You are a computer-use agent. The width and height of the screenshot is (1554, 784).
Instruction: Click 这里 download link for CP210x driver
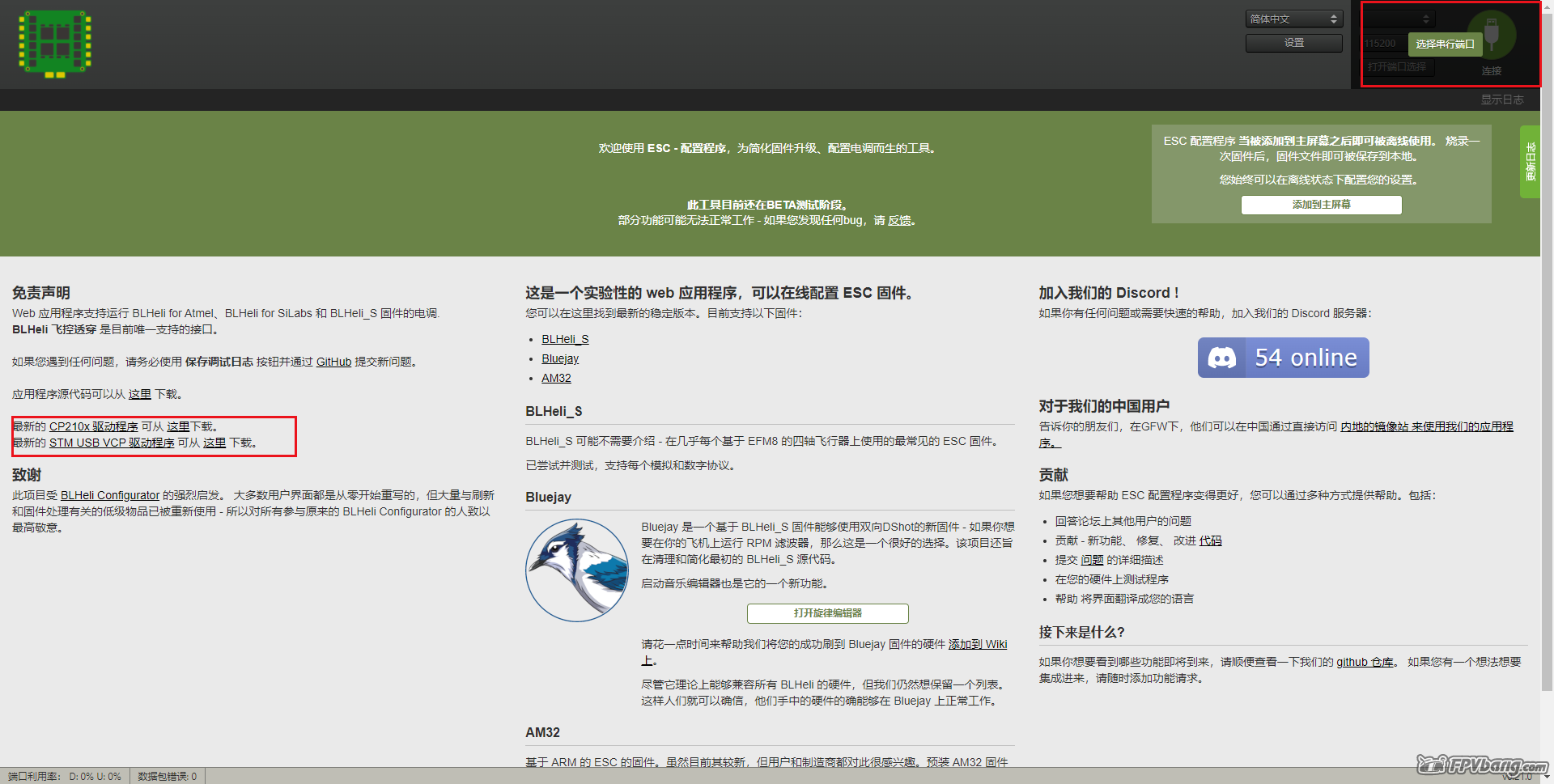178,426
